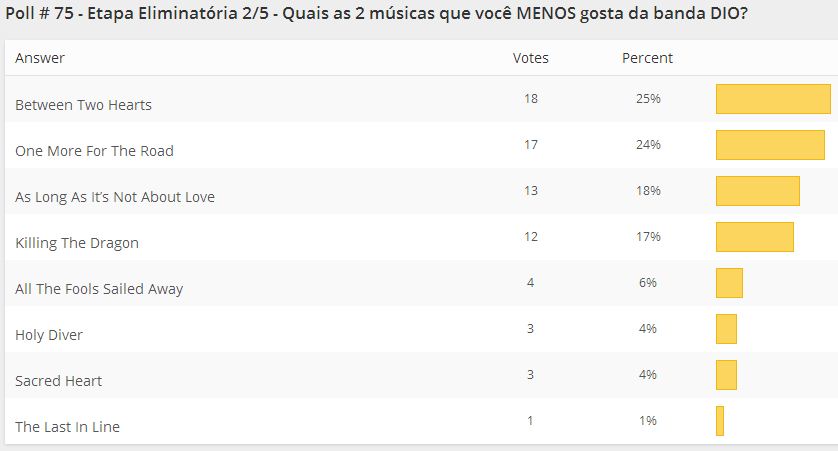Click Killing The Dragon's percentage bar
This screenshot has width=838, height=451.
754,237
